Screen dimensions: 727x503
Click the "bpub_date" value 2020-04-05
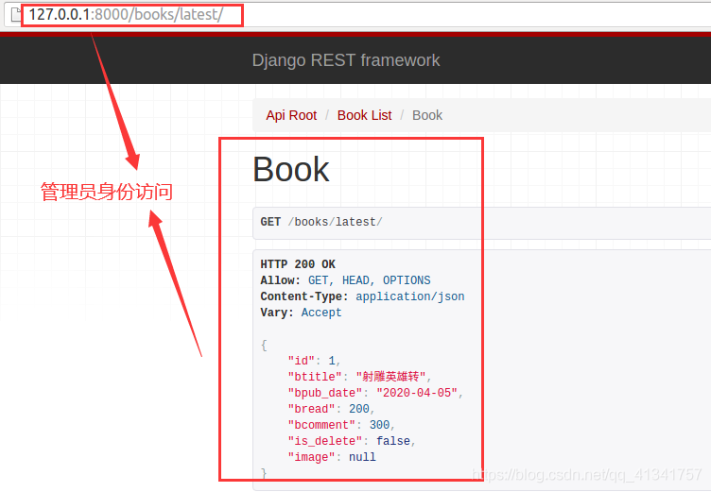click(x=417, y=393)
